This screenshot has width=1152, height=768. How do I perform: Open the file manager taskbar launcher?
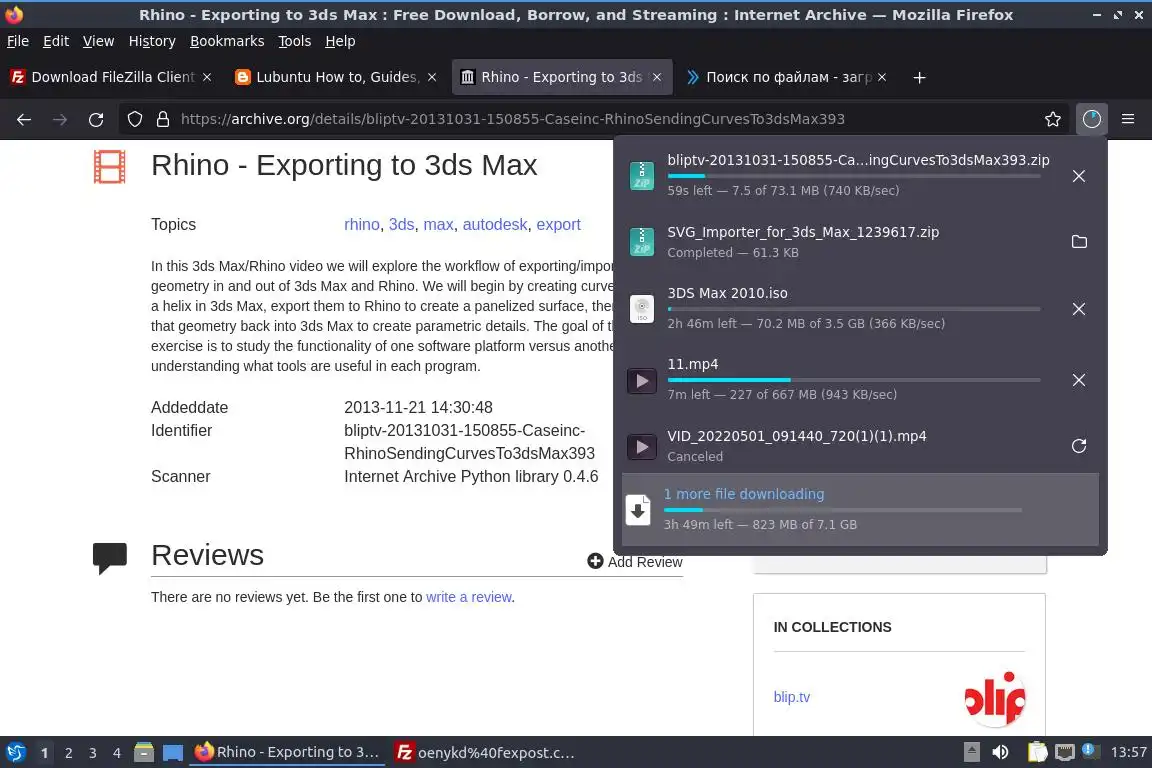point(144,753)
